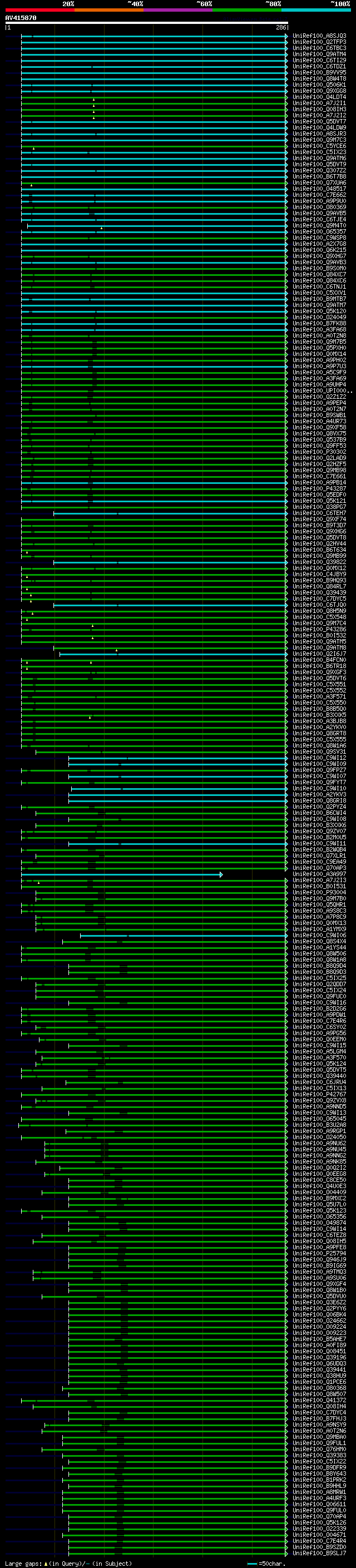Click the UniRef100_A8SJR3 label
The width and height of the screenshot is (356, 1568).
tap(319, 134)
